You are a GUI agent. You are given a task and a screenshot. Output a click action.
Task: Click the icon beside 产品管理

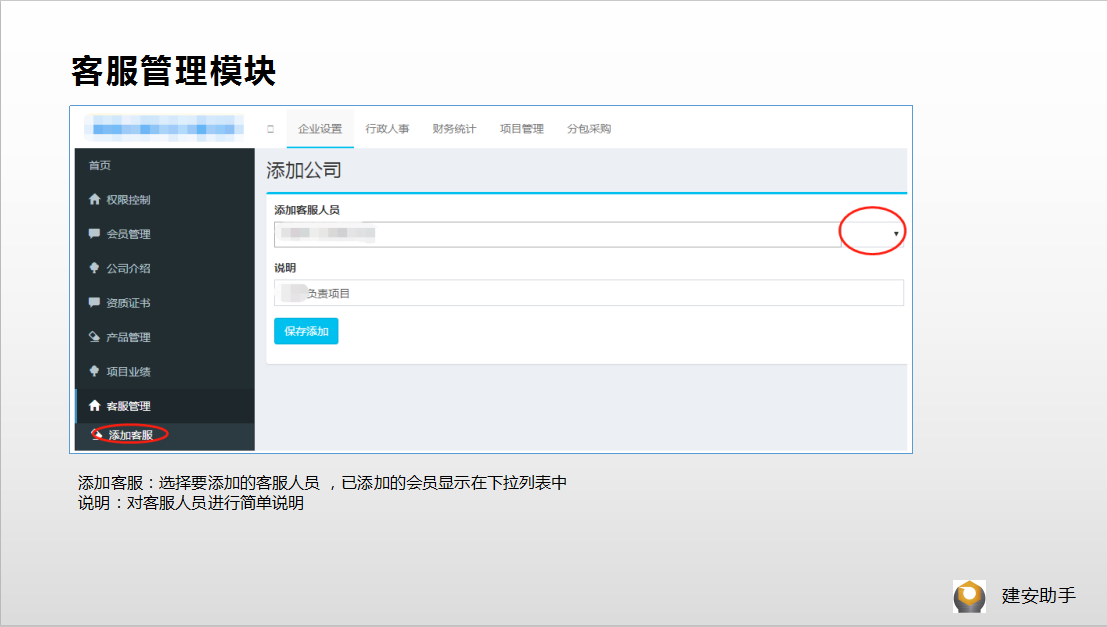tap(95, 337)
